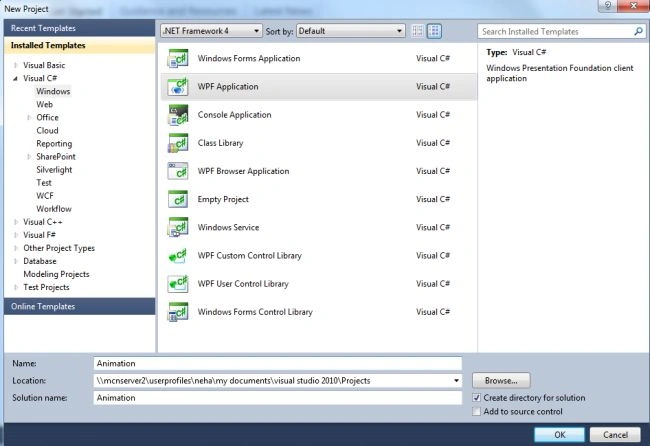Screen dimensions: 650x446
Task: Select the WCF category
Action: click(45, 196)
